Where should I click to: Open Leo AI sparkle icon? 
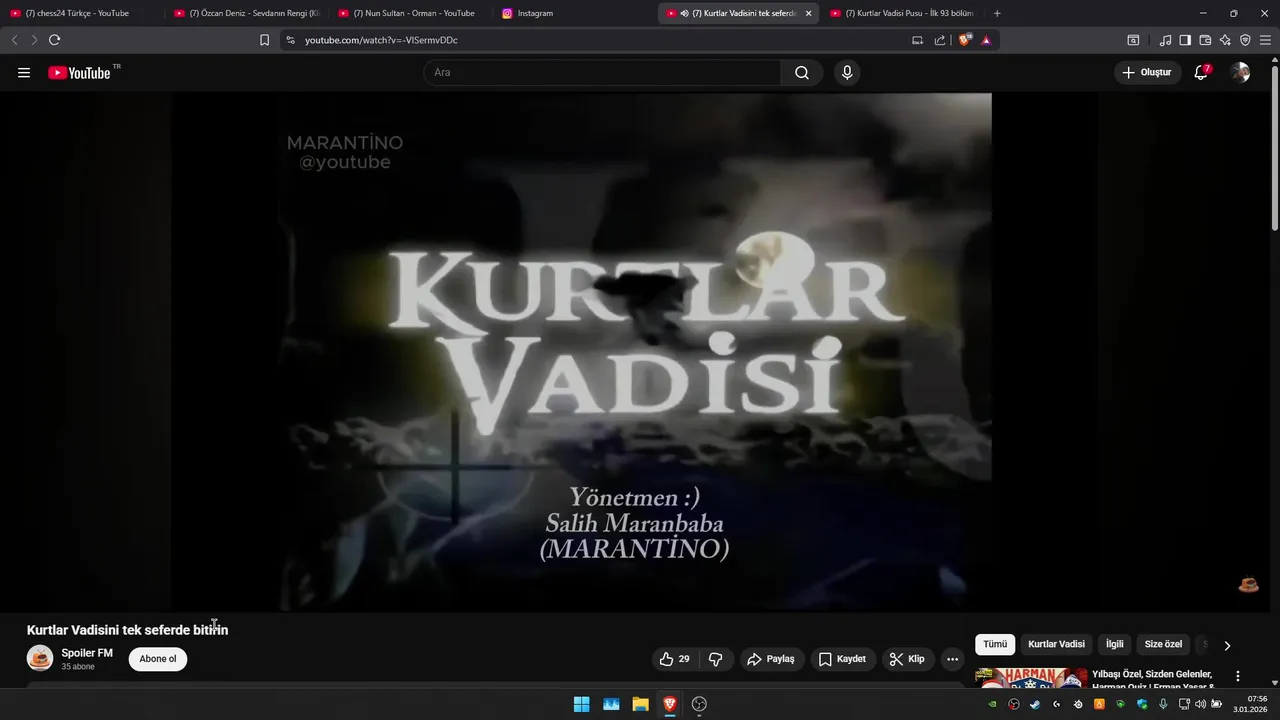tap(1225, 40)
